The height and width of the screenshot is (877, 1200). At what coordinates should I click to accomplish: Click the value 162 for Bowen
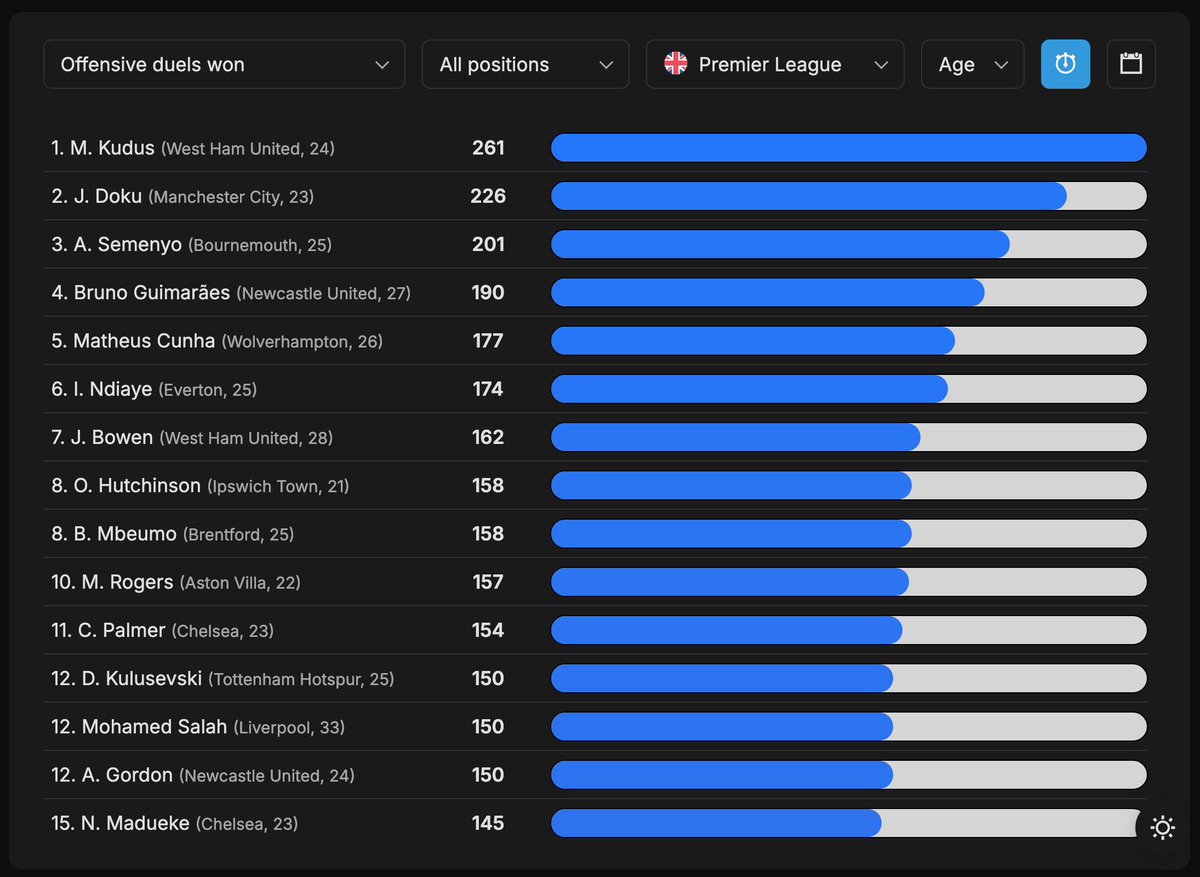point(488,437)
